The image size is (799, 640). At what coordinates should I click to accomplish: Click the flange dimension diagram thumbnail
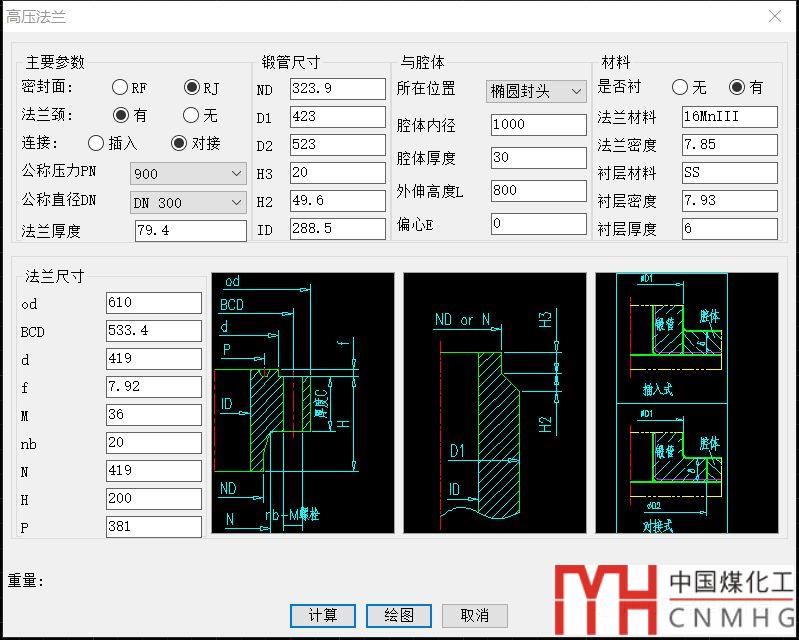coord(303,401)
